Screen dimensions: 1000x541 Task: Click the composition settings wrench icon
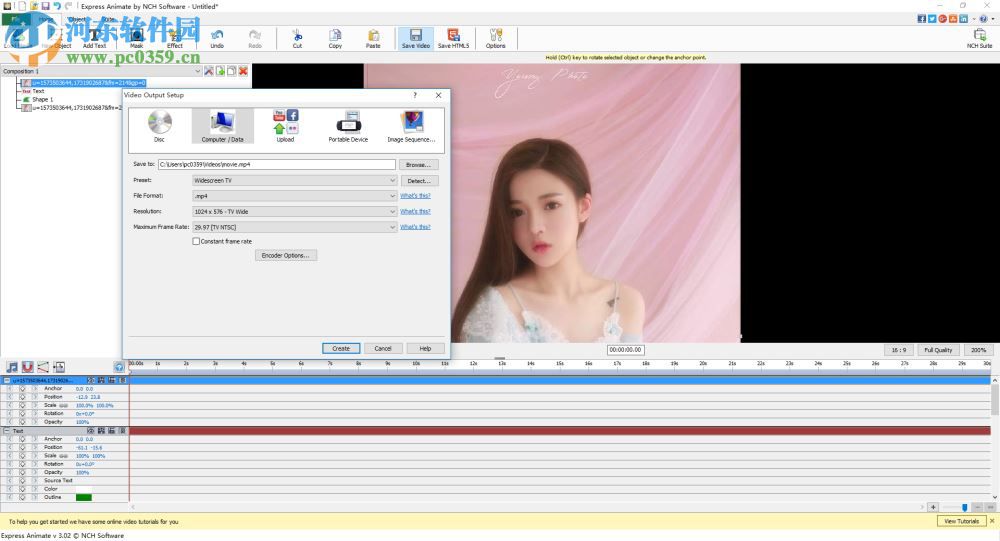tap(209, 71)
